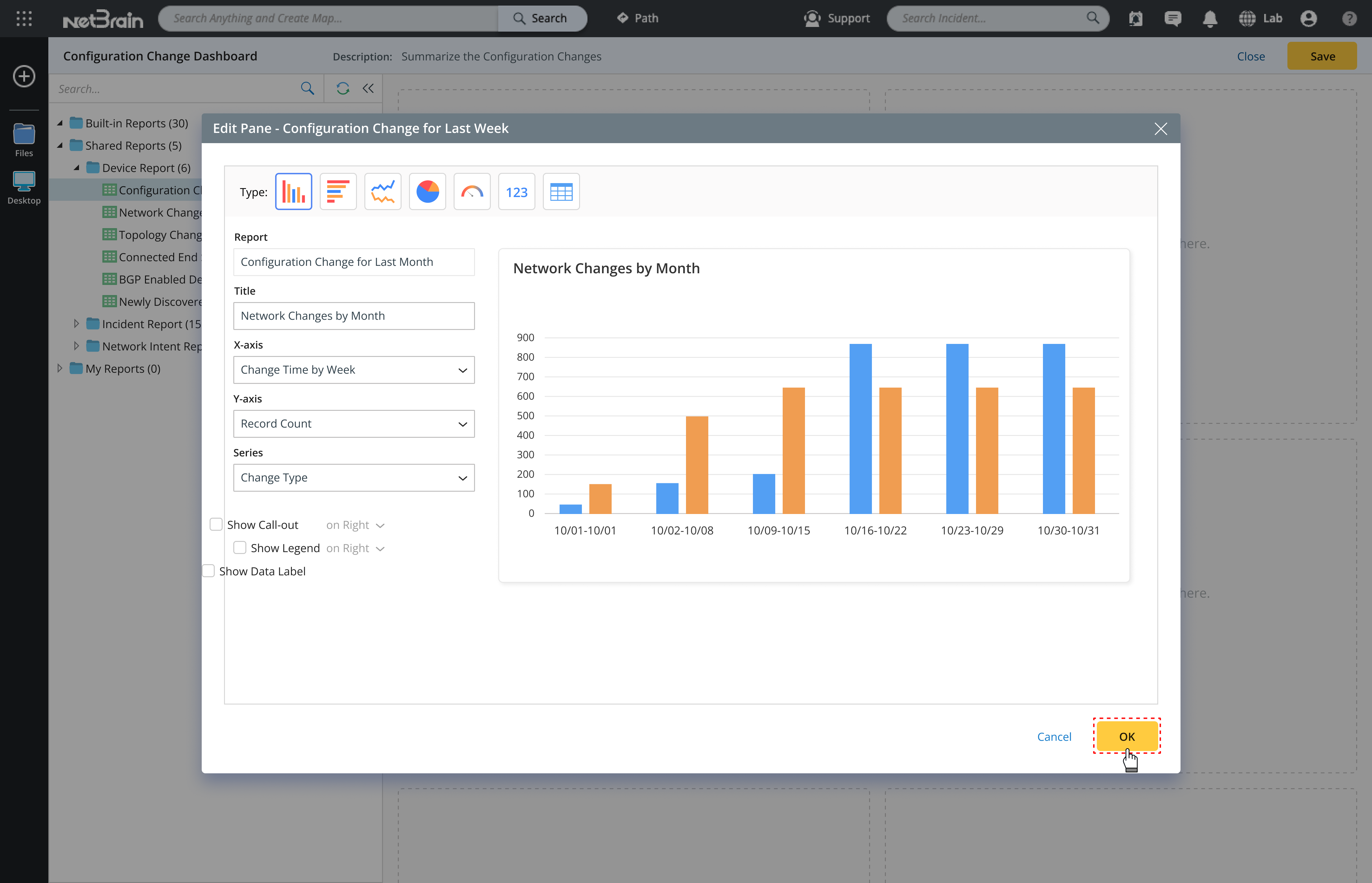Open the Y-axis Record Count dropdown
Screen dimensions: 1372x883
pos(354,424)
